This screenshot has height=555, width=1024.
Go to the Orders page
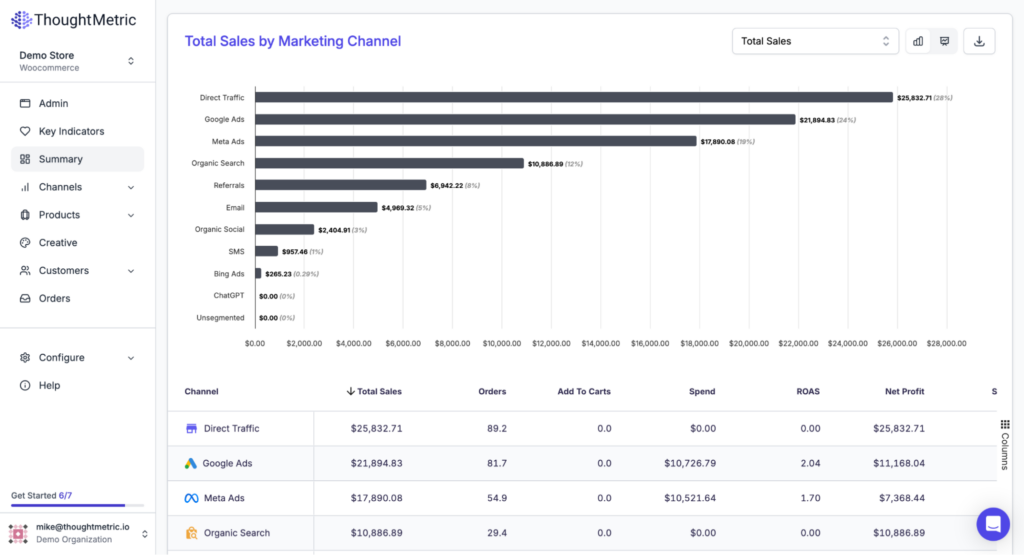click(54, 298)
